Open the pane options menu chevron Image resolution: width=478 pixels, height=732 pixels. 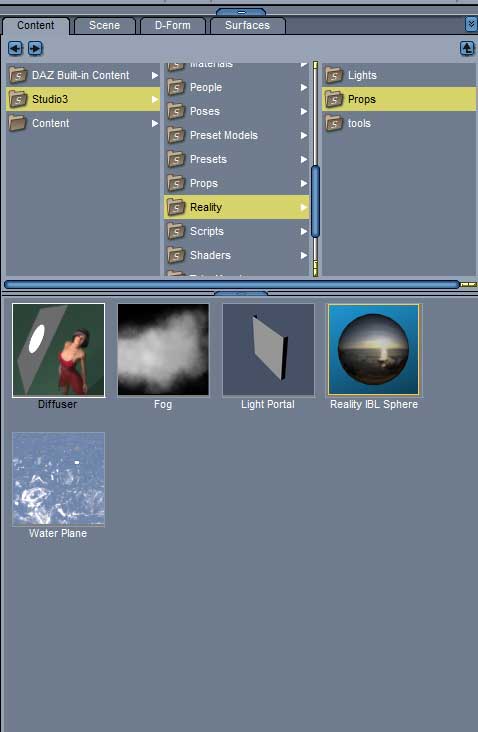[x=471, y=24]
